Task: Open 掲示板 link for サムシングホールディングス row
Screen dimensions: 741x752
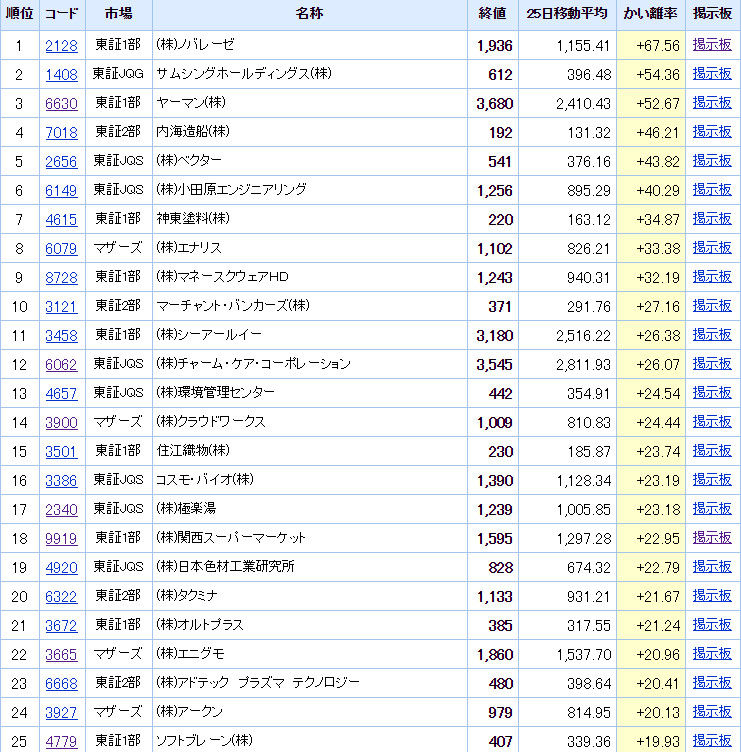Action: (712, 74)
